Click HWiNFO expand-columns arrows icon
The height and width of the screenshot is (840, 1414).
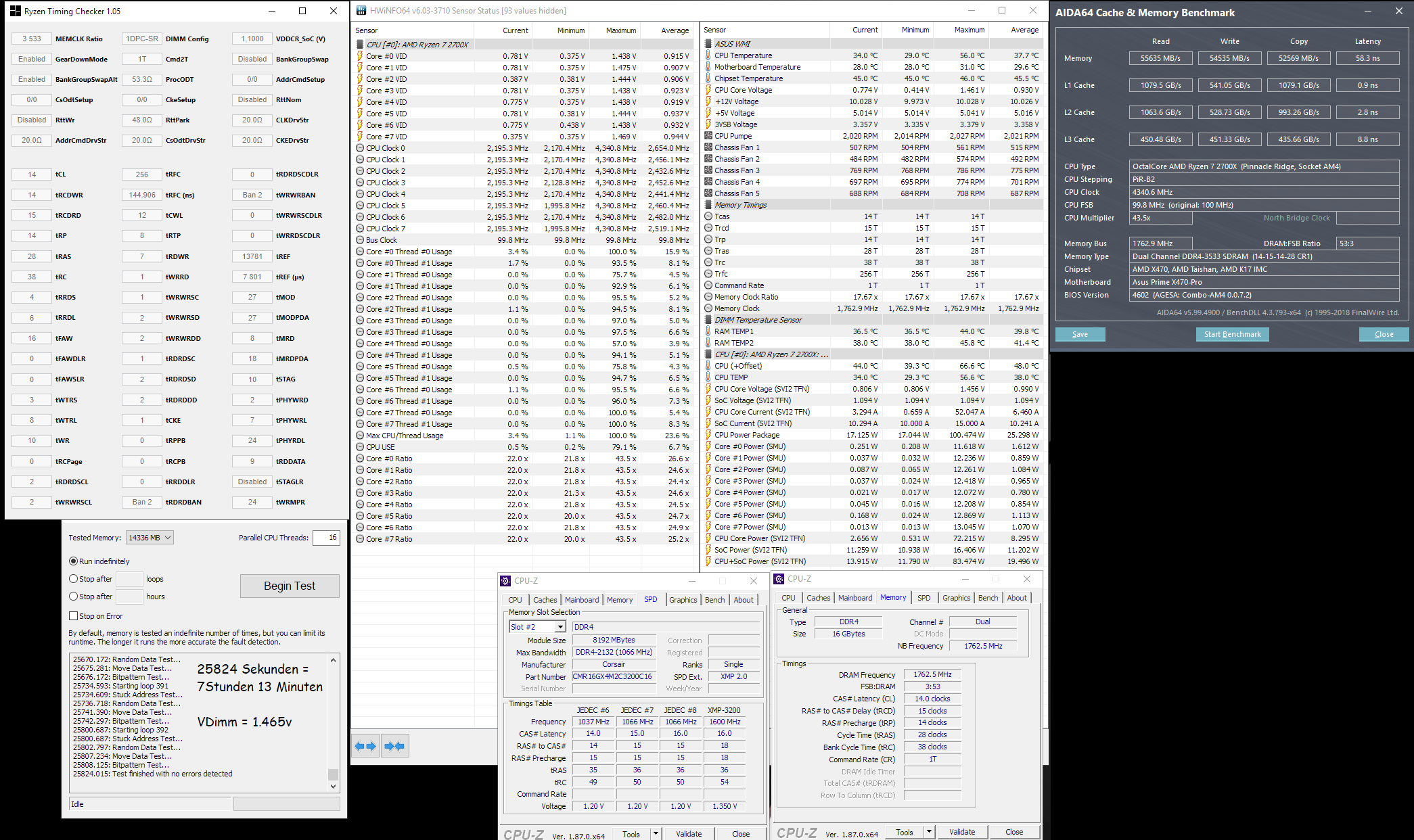click(x=365, y=746)
